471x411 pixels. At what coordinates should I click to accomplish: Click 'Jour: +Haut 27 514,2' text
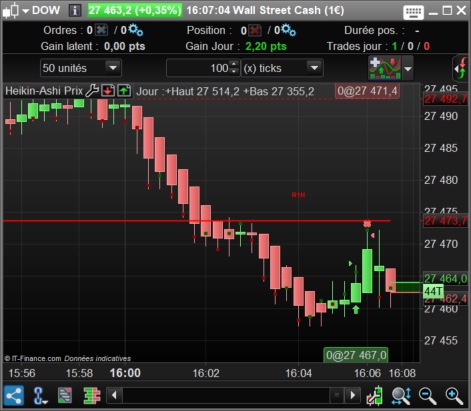click(x=188, y=91)
